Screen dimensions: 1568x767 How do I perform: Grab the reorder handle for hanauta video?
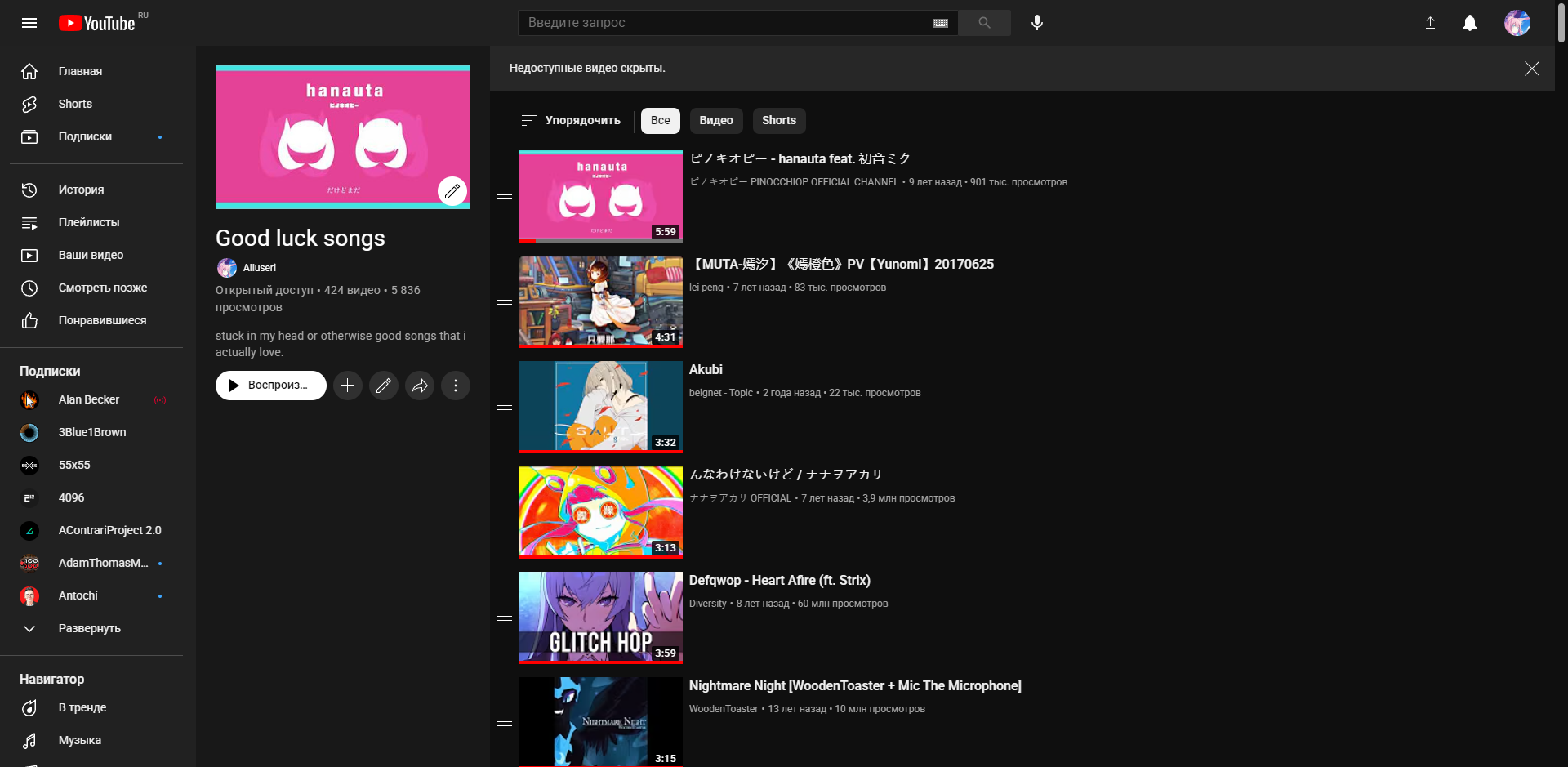(505, 197)
